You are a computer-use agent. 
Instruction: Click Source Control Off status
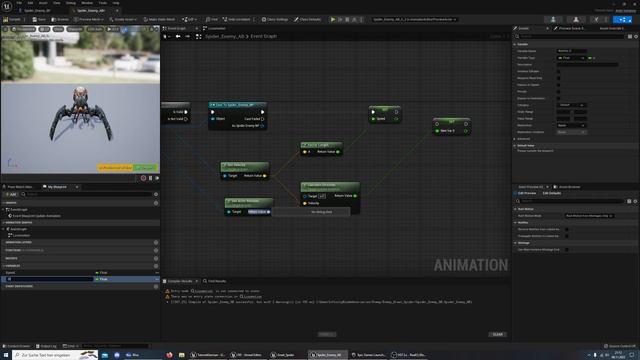(620, 346)
